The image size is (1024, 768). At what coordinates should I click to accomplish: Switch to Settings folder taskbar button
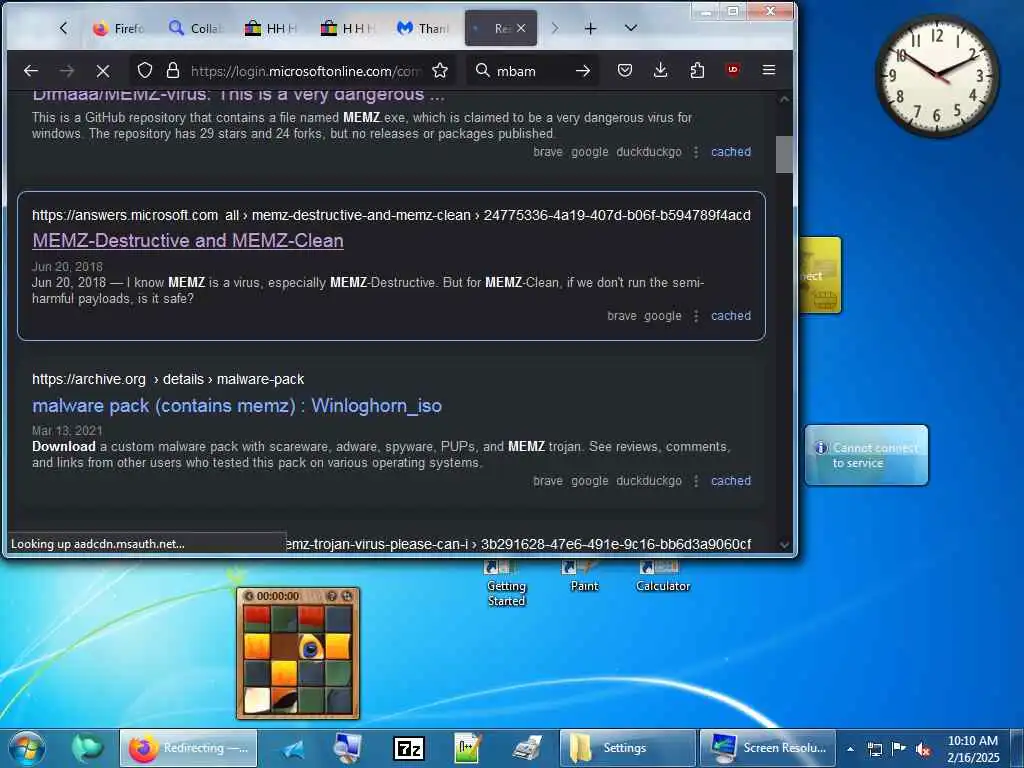click(628, 748)
